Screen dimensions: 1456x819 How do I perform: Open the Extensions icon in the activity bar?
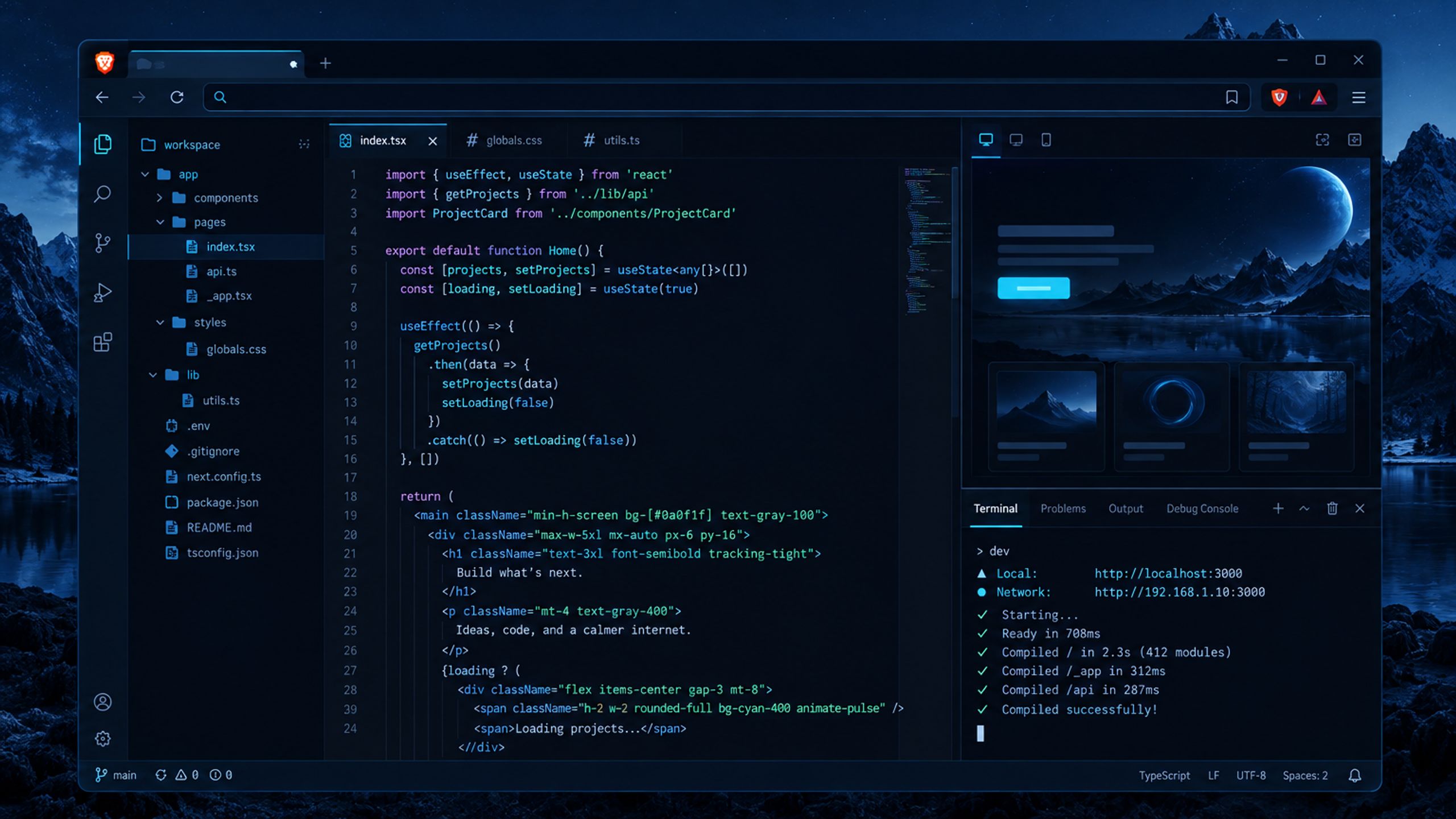coord(102,342)
